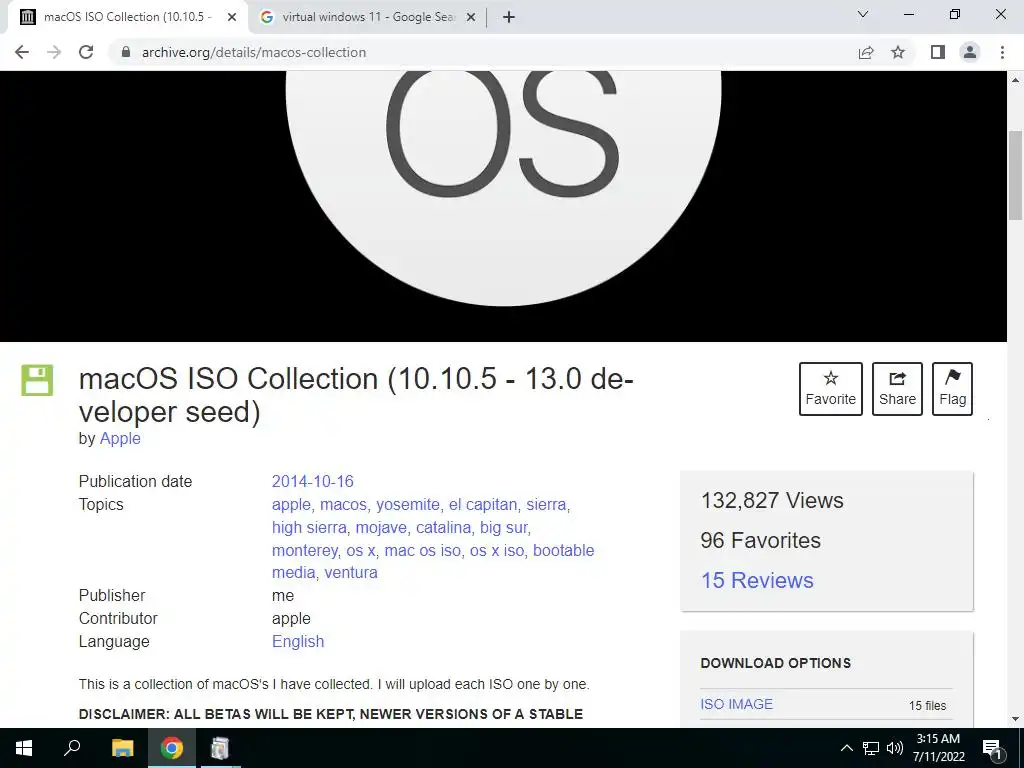Screen dimensions: 1024x768
Task: Open the monterey topic link
Action: coord(305,551)
